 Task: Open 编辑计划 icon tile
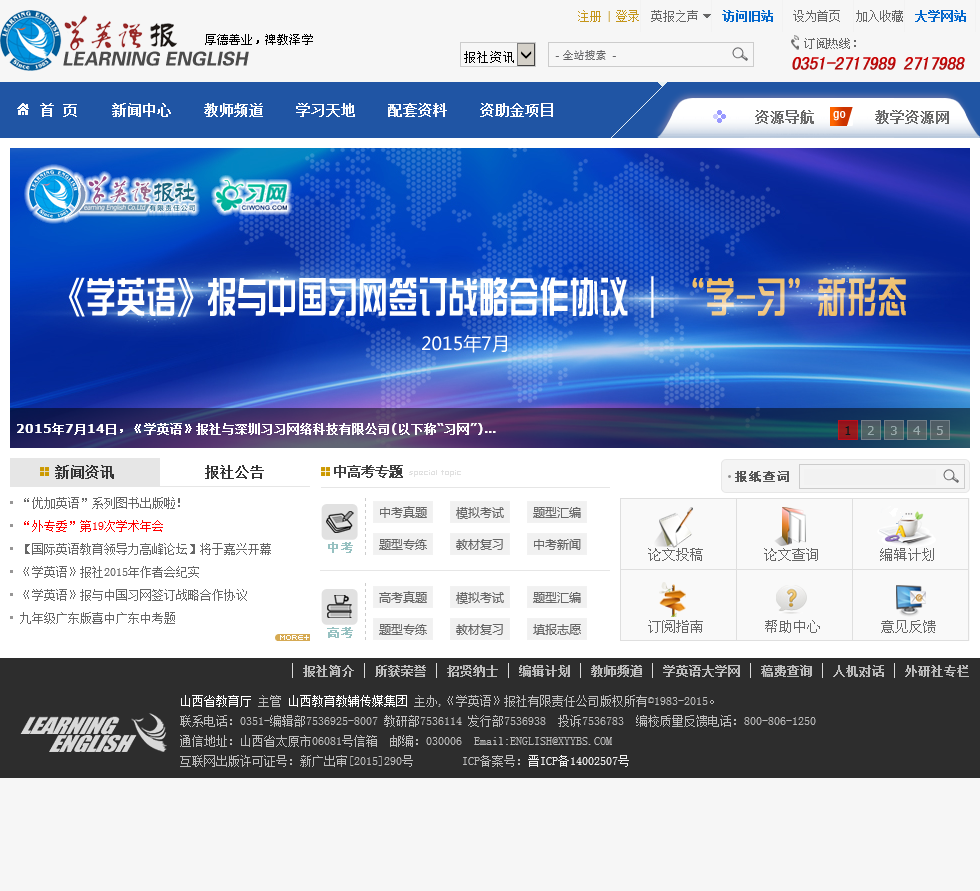(910, 534)
